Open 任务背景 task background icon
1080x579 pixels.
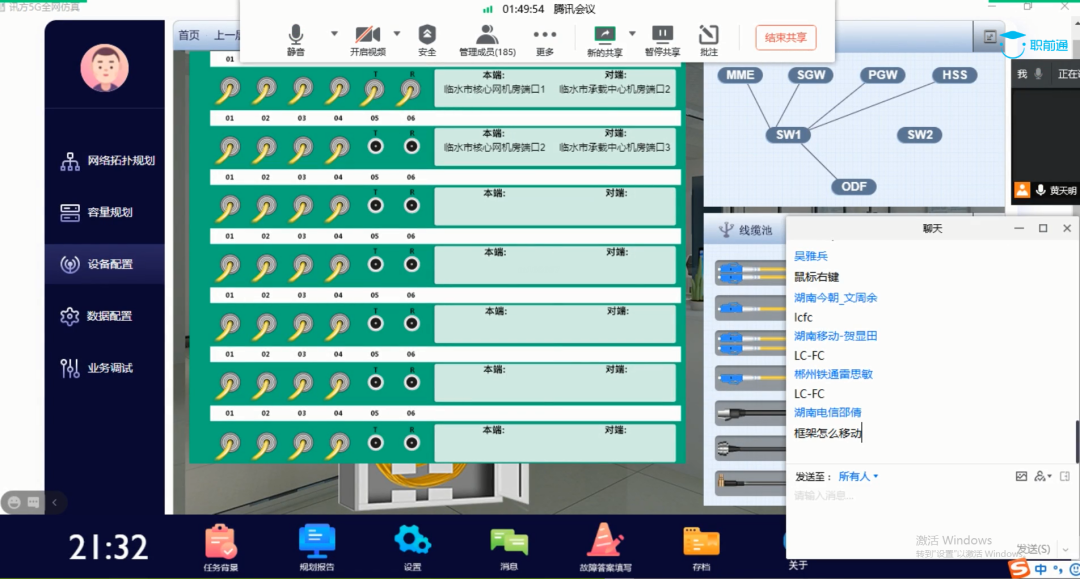tap(221, 543)
